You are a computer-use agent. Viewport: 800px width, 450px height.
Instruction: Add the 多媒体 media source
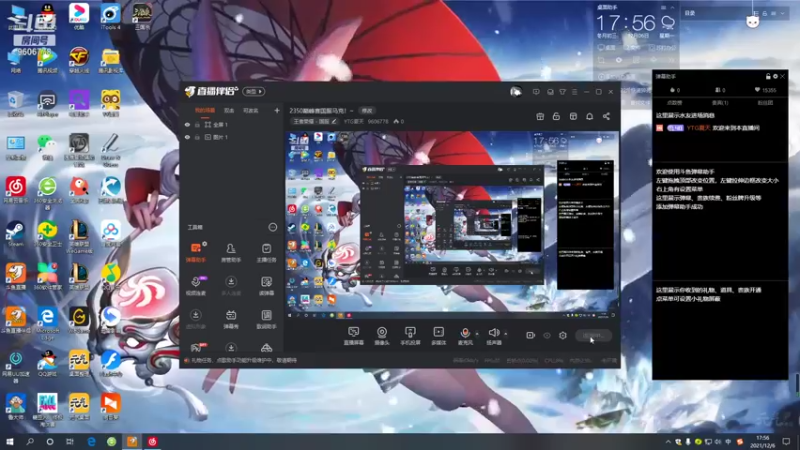click(438, 336)
